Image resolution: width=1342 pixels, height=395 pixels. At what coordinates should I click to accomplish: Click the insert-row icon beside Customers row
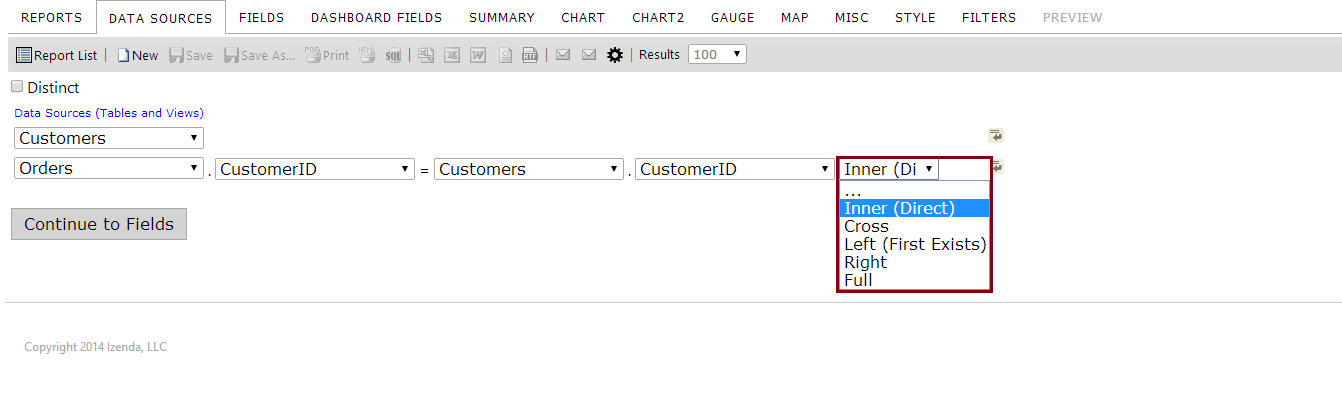996,136
